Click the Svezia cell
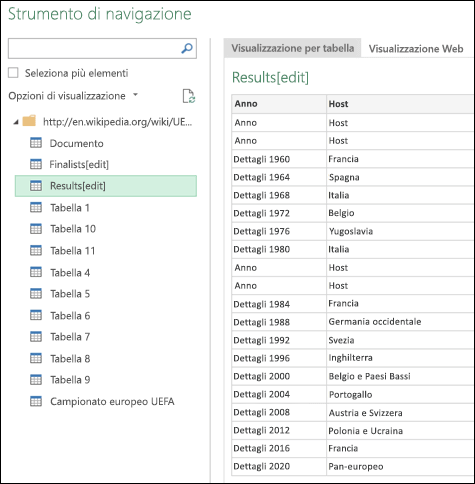 [400, 340]
